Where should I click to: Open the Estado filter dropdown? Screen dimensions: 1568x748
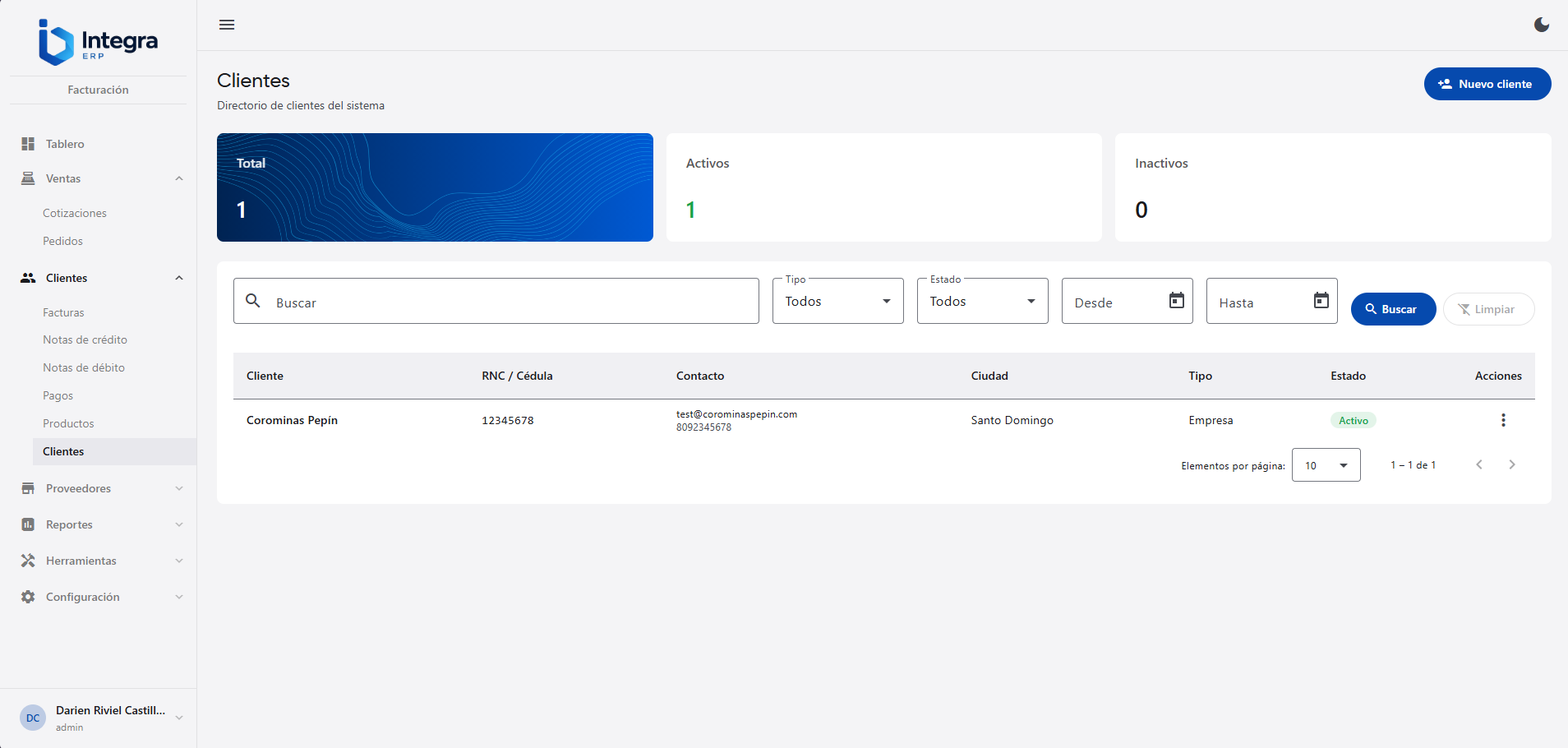(x=983, y=301)
